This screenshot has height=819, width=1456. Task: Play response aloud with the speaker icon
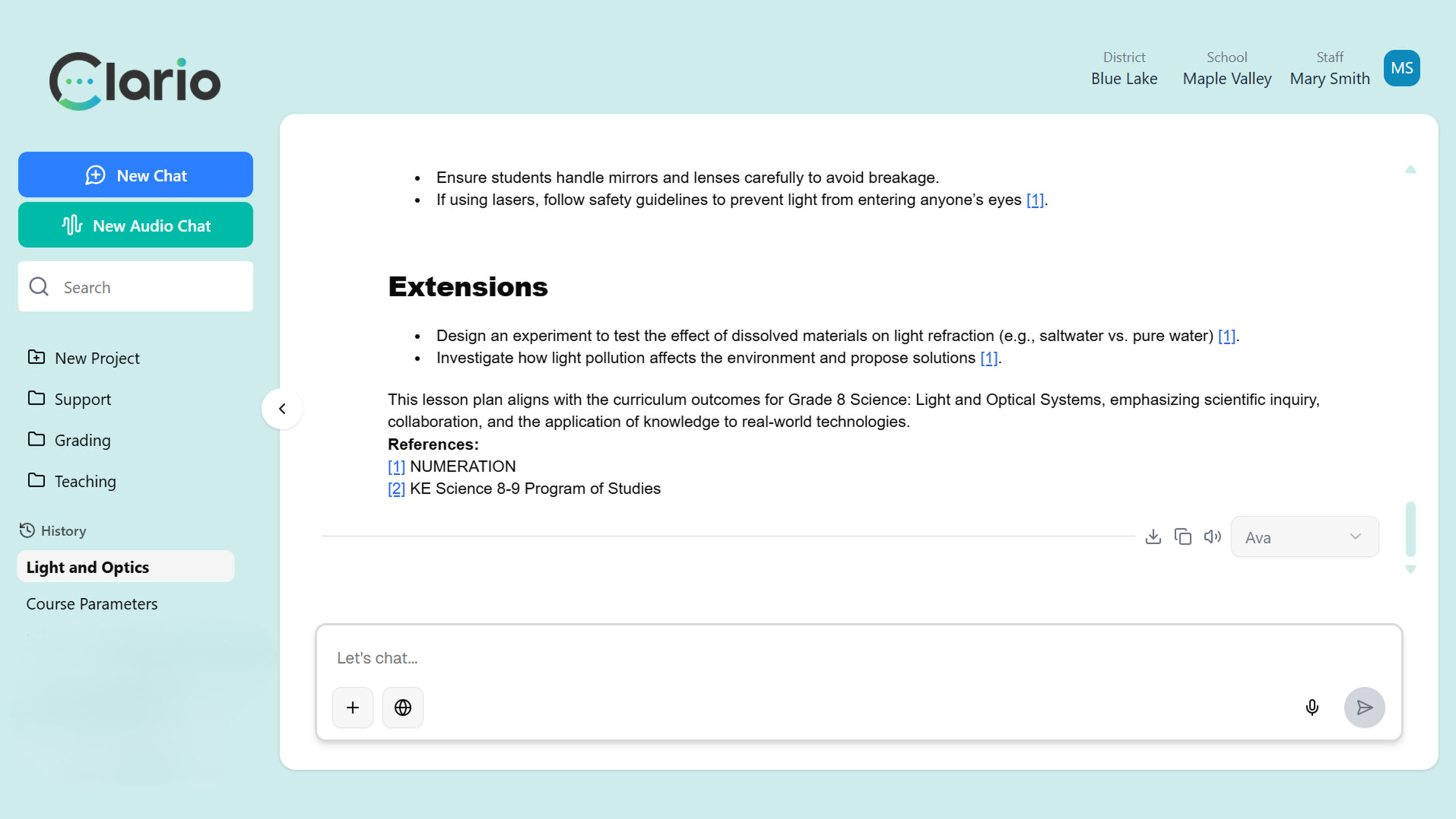coord(1212,536)
